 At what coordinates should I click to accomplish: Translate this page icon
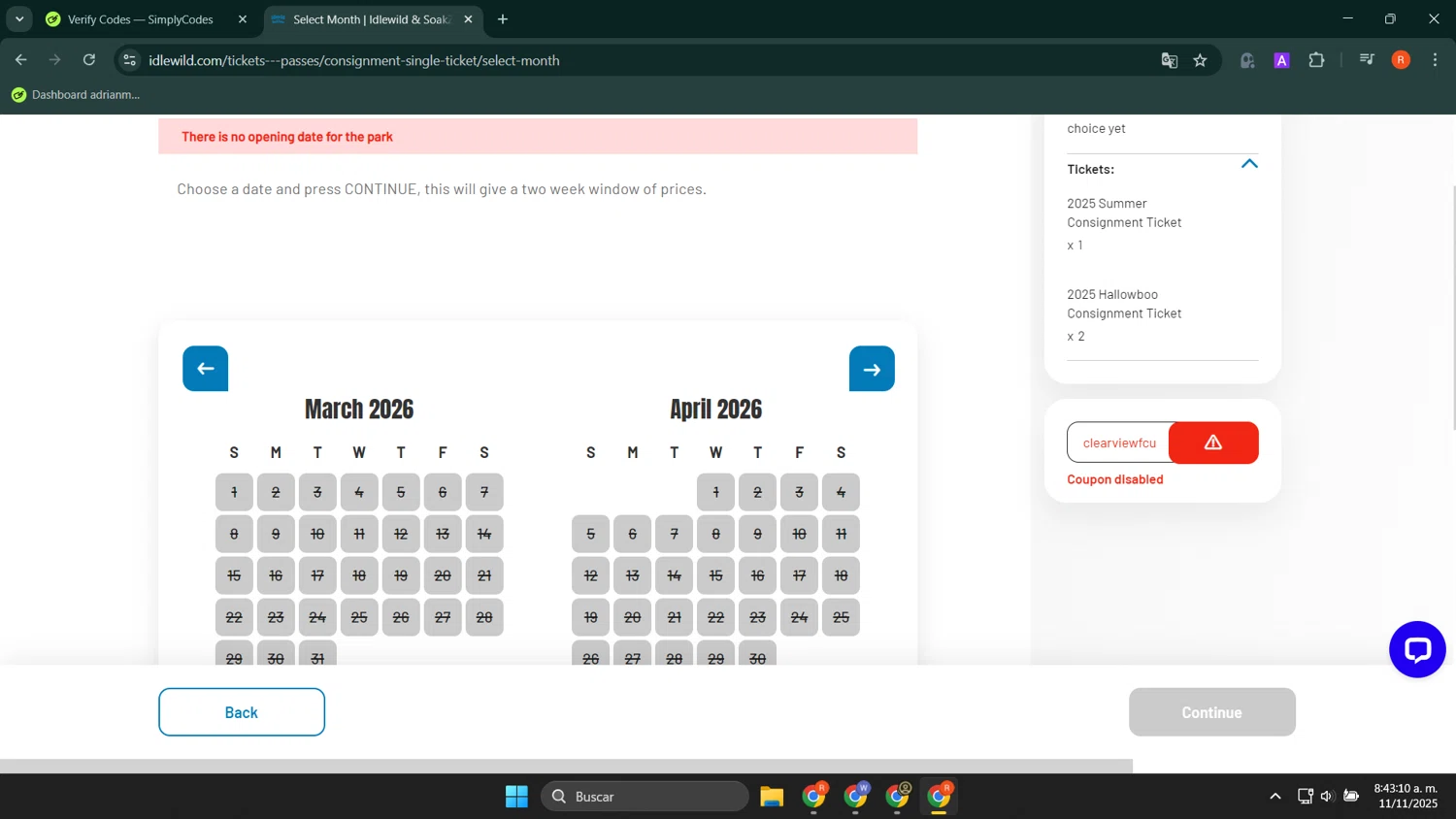click(1170, 60)
